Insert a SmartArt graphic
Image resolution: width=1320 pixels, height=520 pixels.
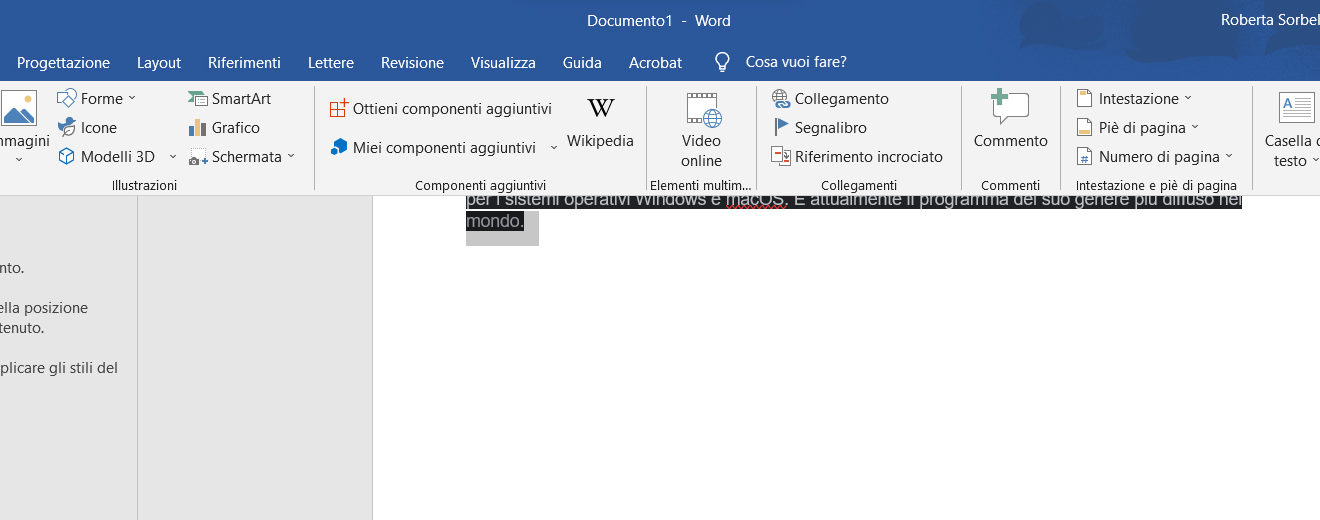coord(229,98)
